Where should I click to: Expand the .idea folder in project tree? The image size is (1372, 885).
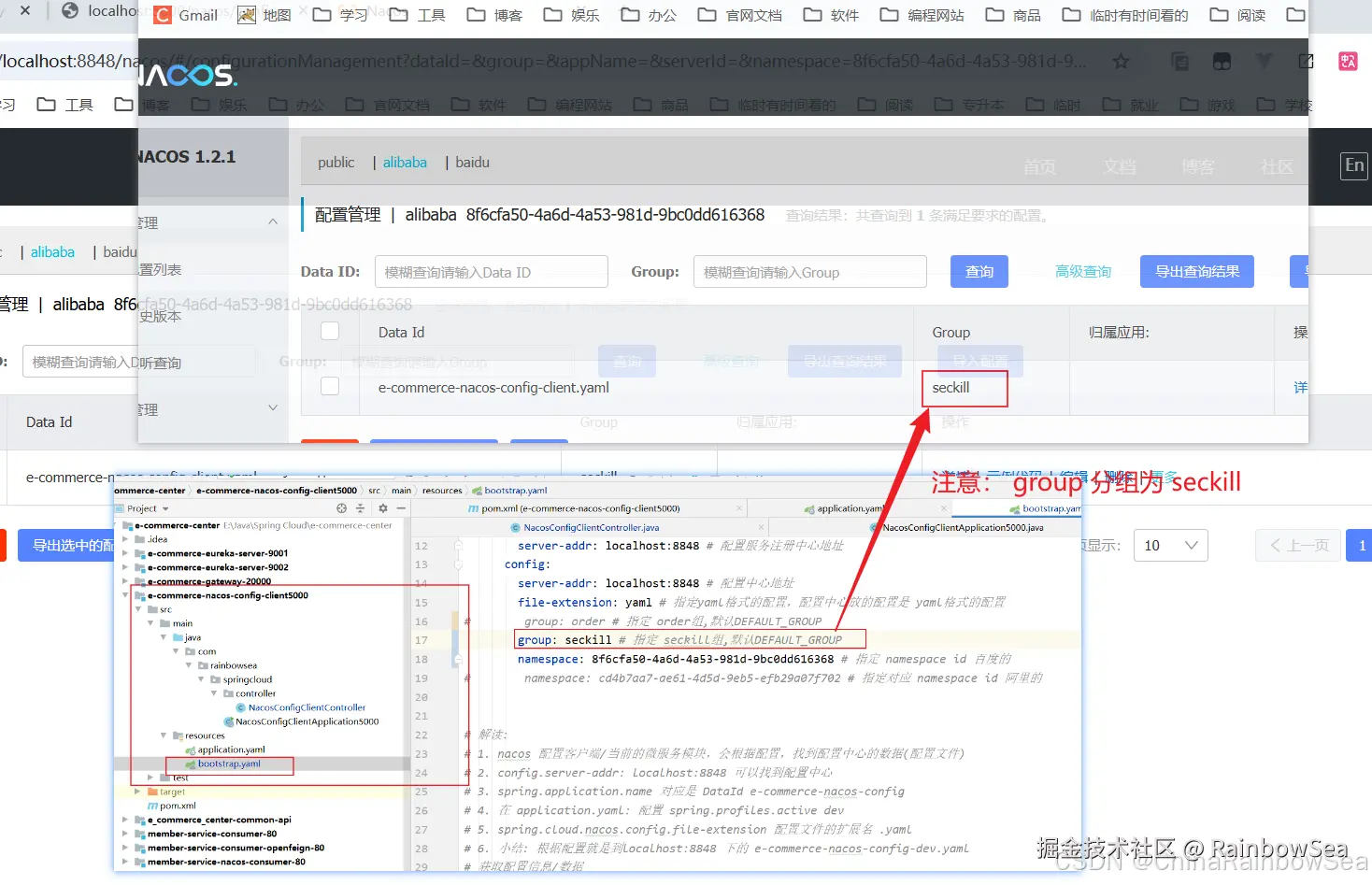(x=125, y=539)
